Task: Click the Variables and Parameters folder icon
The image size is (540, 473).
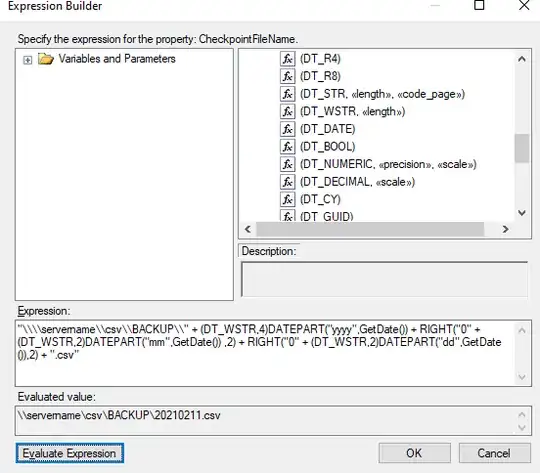Action: (45, 59)
